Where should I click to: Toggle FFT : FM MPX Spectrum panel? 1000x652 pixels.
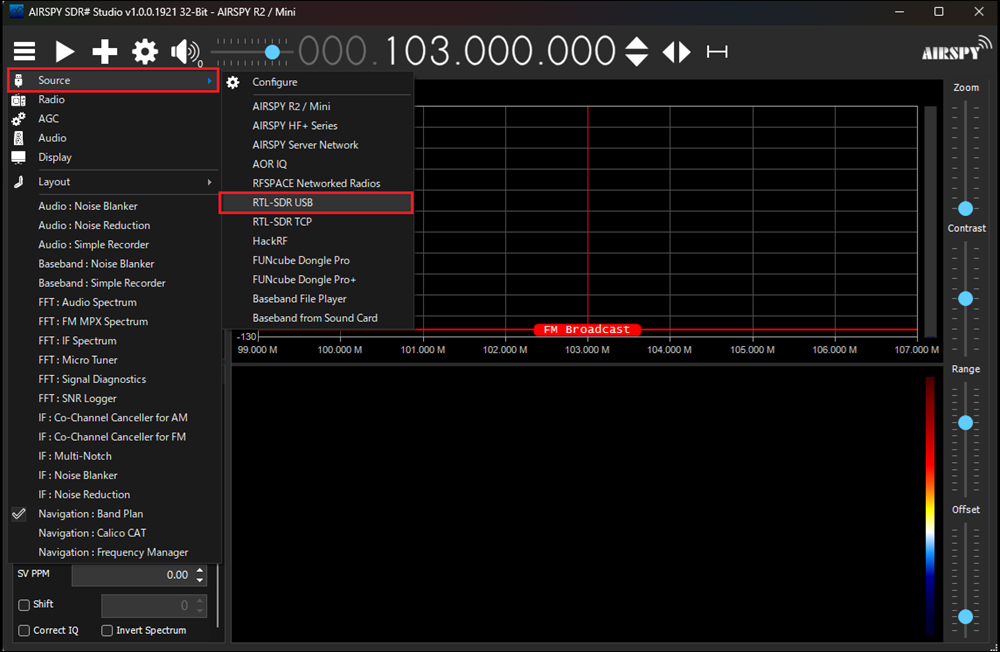115,322
